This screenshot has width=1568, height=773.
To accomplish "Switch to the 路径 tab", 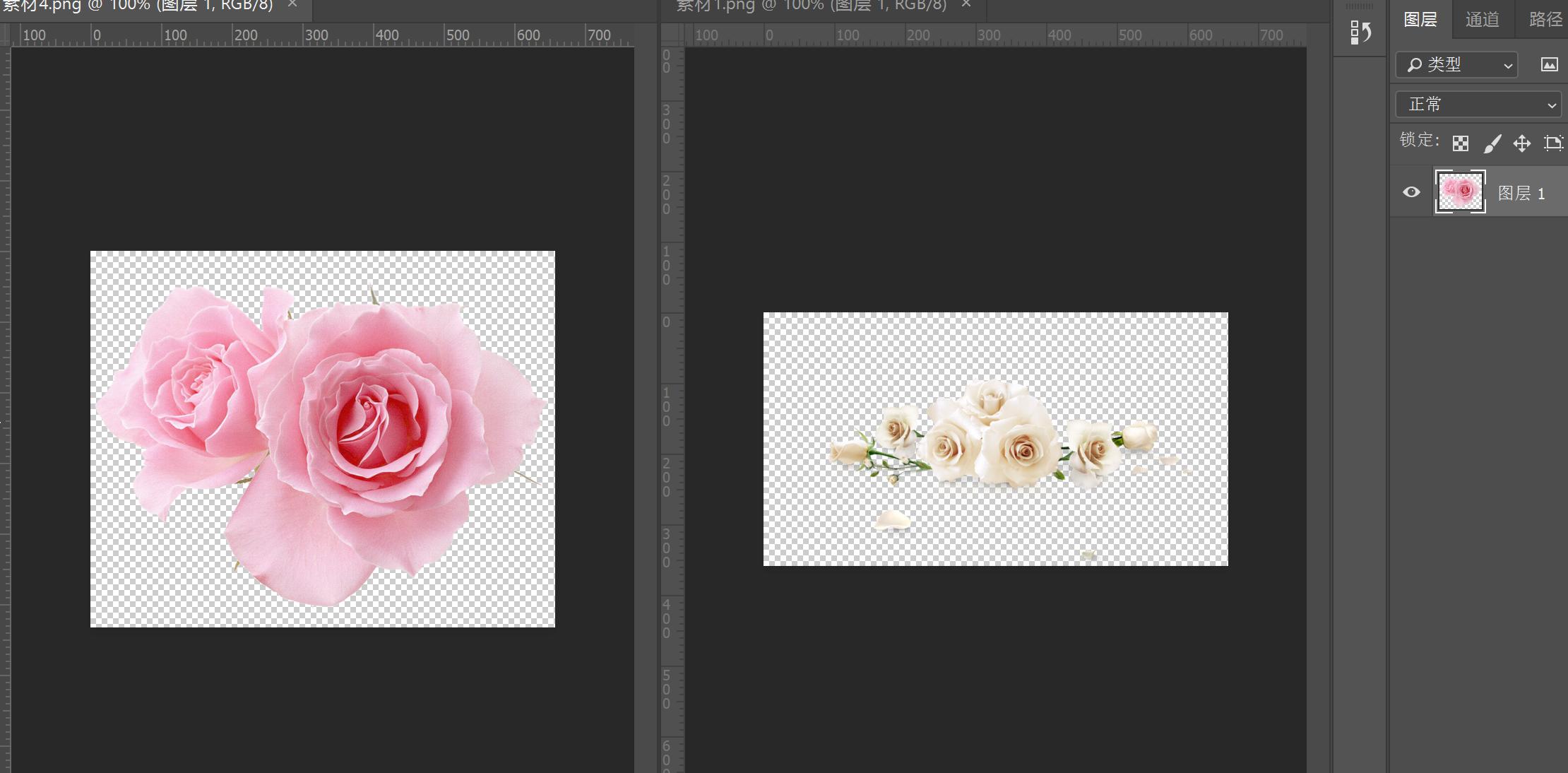I will pyautogui.click(x=1545, y=19).
